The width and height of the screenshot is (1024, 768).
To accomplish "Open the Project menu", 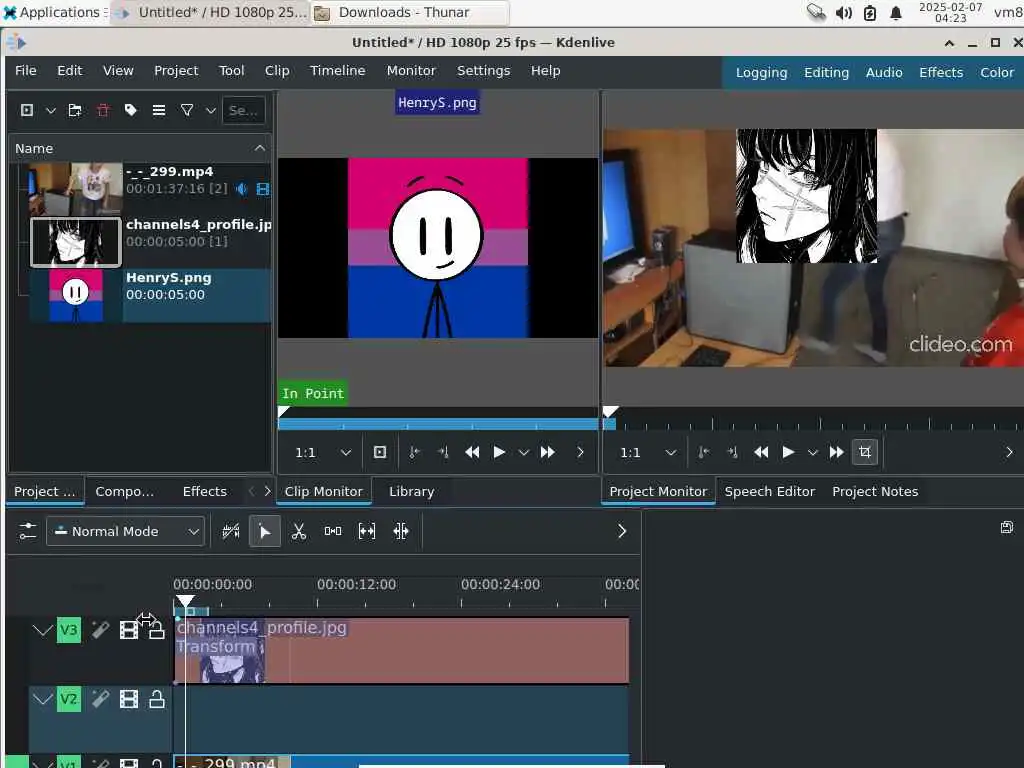I will point(176,71).
